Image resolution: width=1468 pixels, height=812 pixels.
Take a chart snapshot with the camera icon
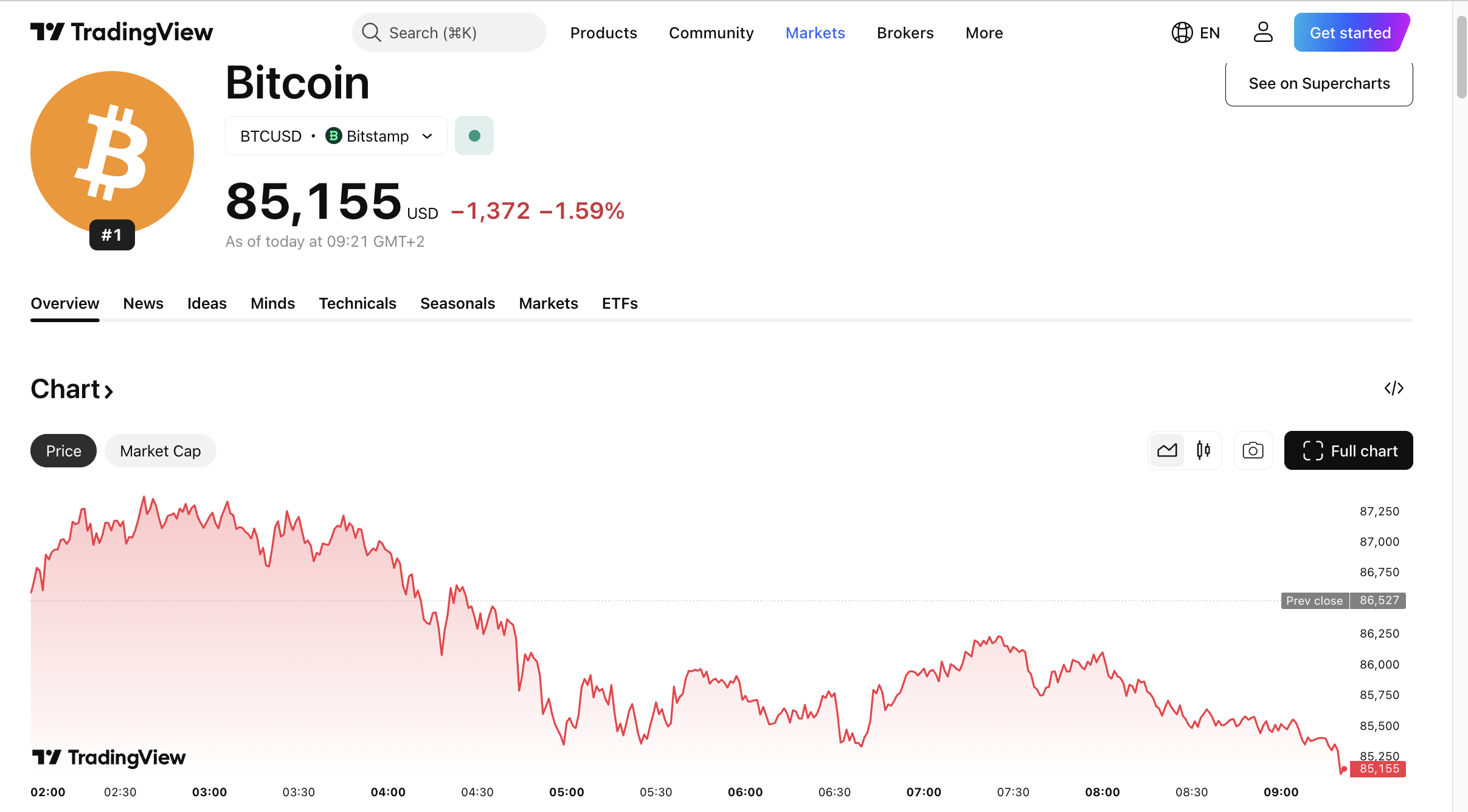point(1252,450)
